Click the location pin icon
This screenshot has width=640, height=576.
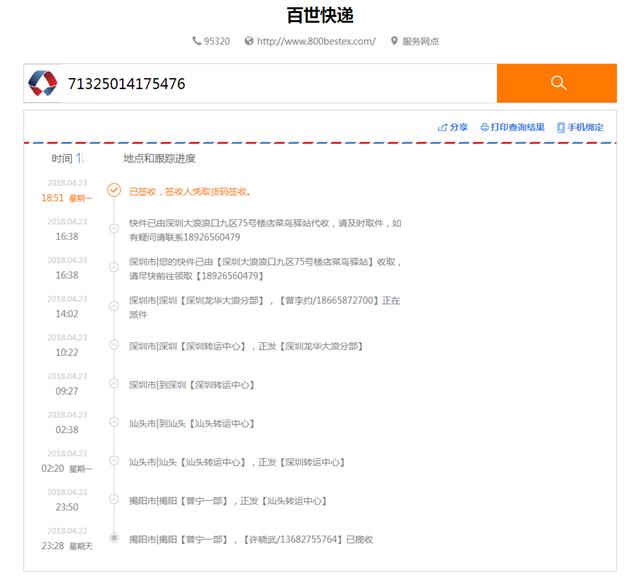pos(394,41)
